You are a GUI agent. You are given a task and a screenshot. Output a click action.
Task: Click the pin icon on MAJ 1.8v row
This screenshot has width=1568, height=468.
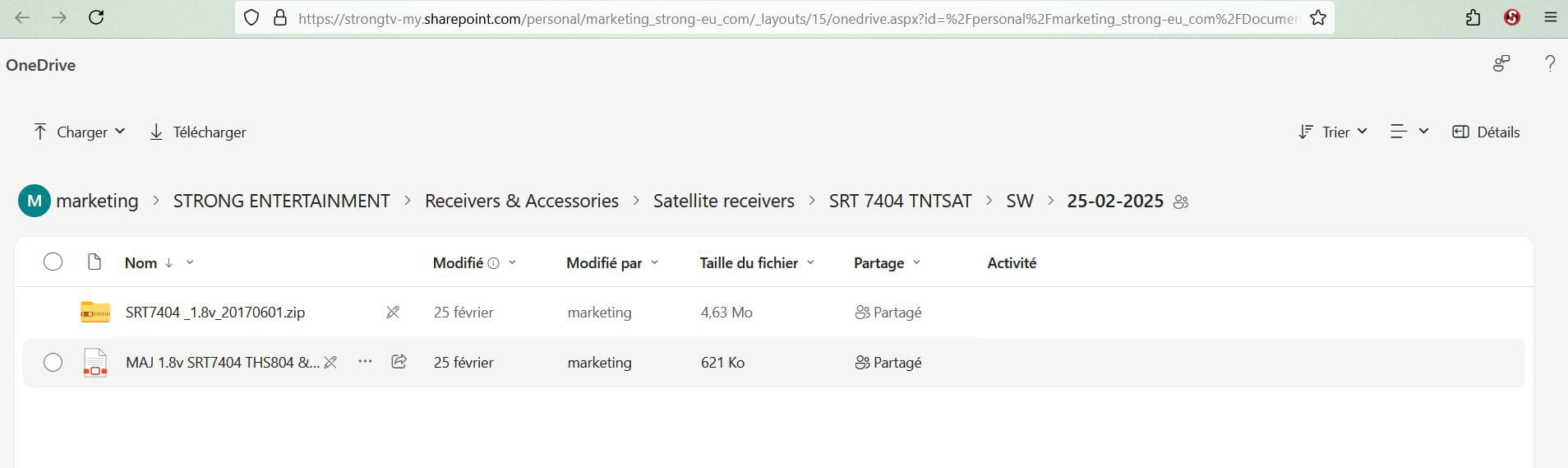coord(330,362)
